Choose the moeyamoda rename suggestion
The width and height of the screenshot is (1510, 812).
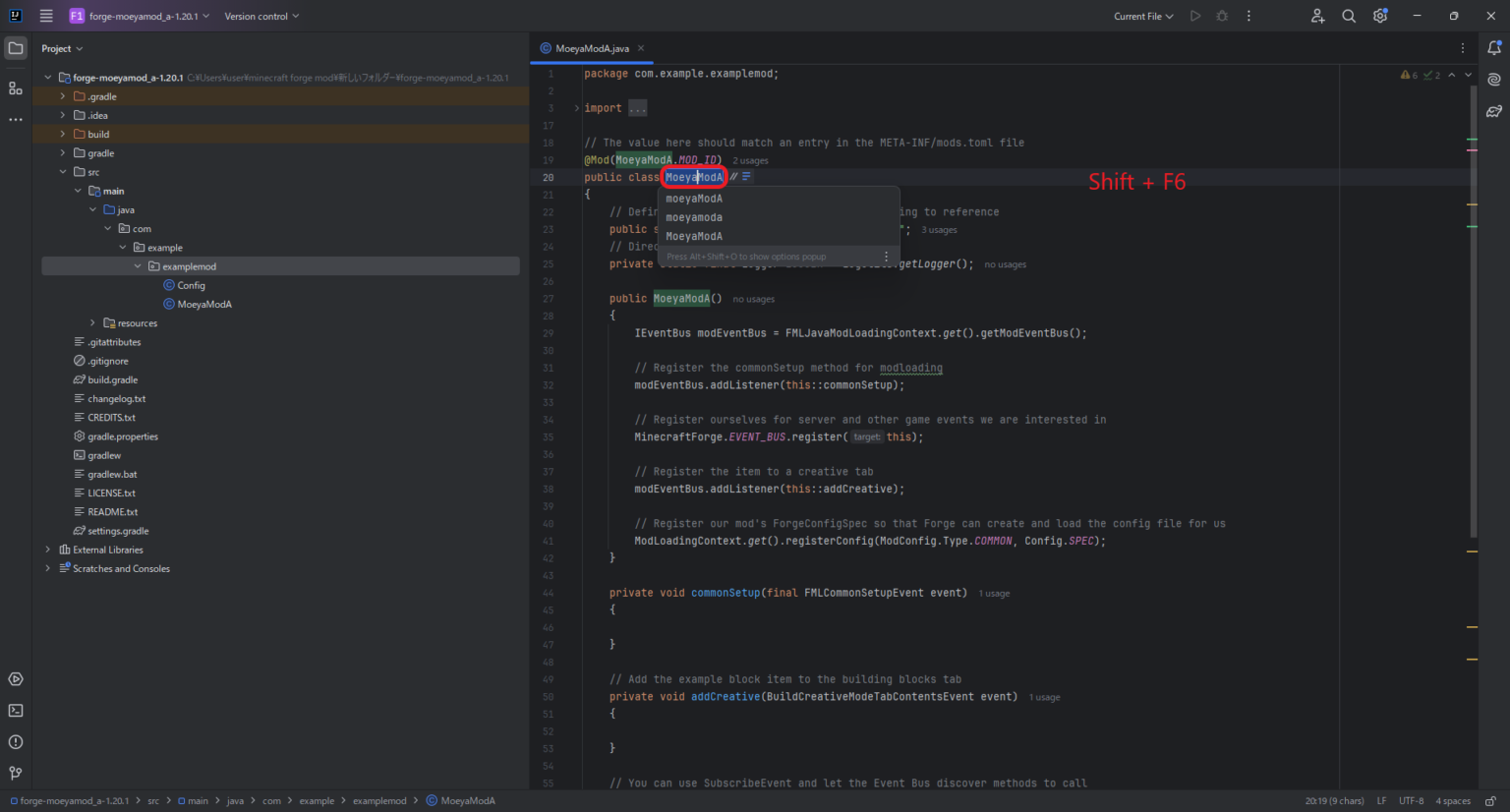(x=694, y=217)
